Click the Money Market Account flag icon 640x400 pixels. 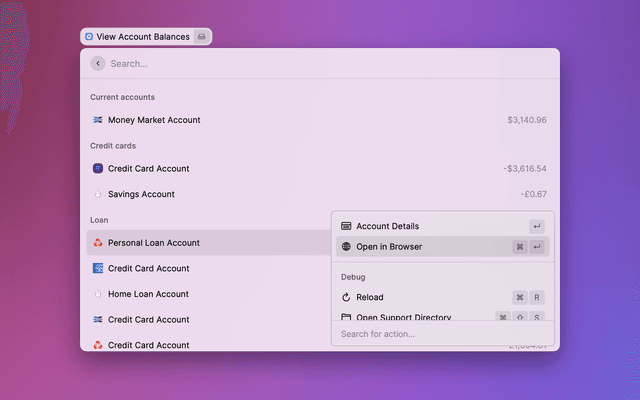(98, 120)
